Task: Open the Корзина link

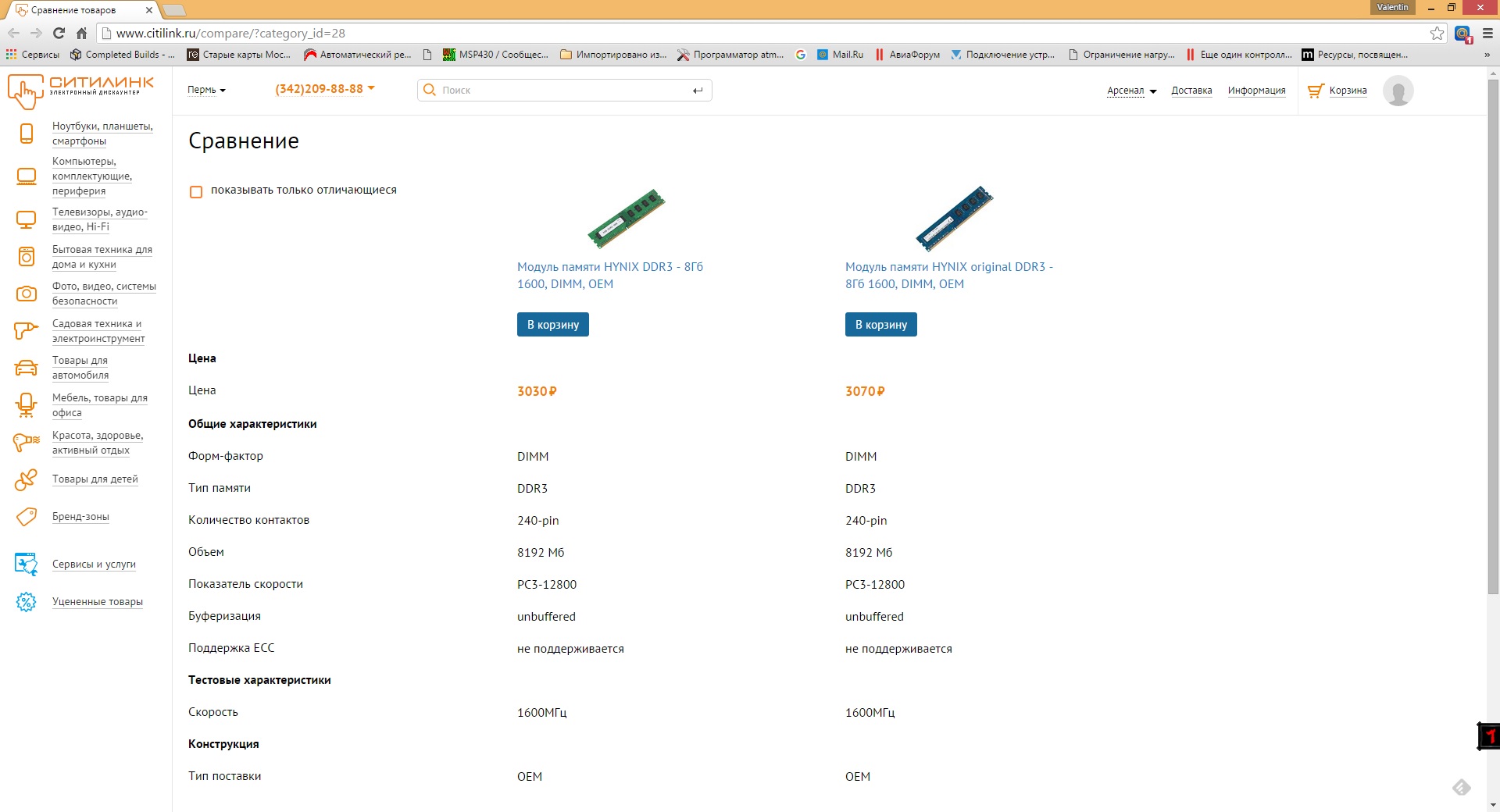Action: 1348,91
